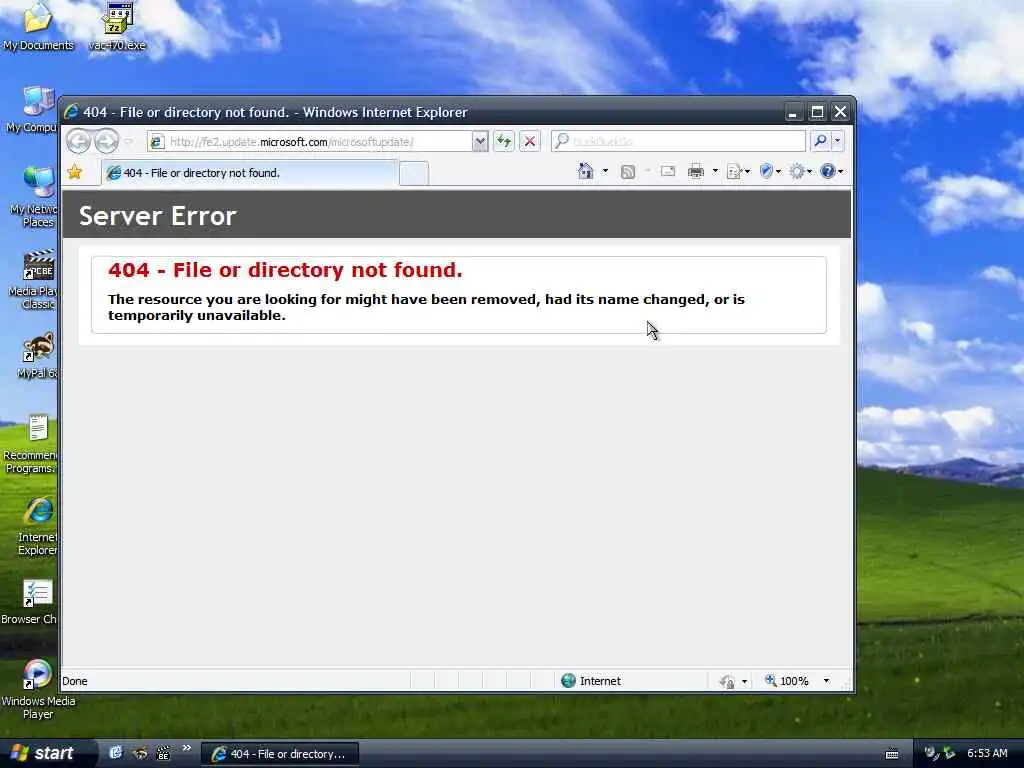Open a new blank tab

click(413, 174)
